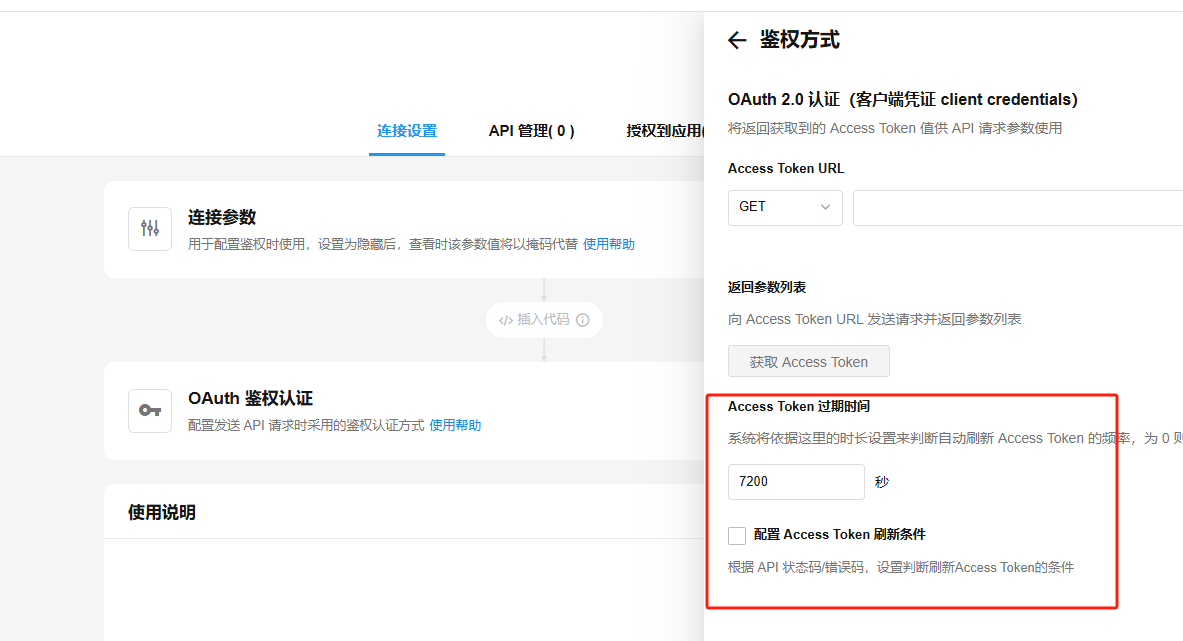1183x641 pixels.
Task: Open 使用帮助 link under OAuth 鉴权认证
Action: (x=455, y=425)
